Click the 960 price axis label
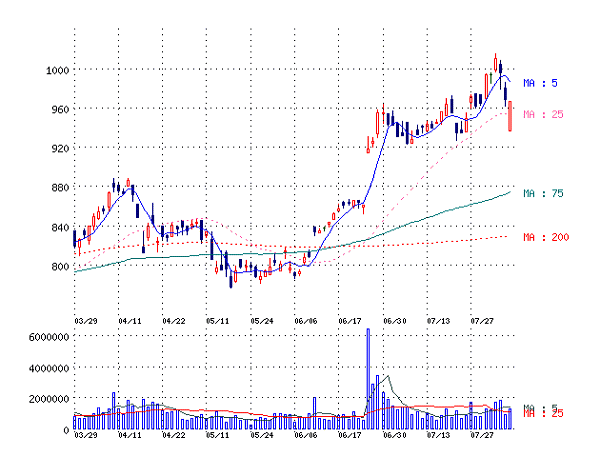600x457 pixels. (60, 109)
